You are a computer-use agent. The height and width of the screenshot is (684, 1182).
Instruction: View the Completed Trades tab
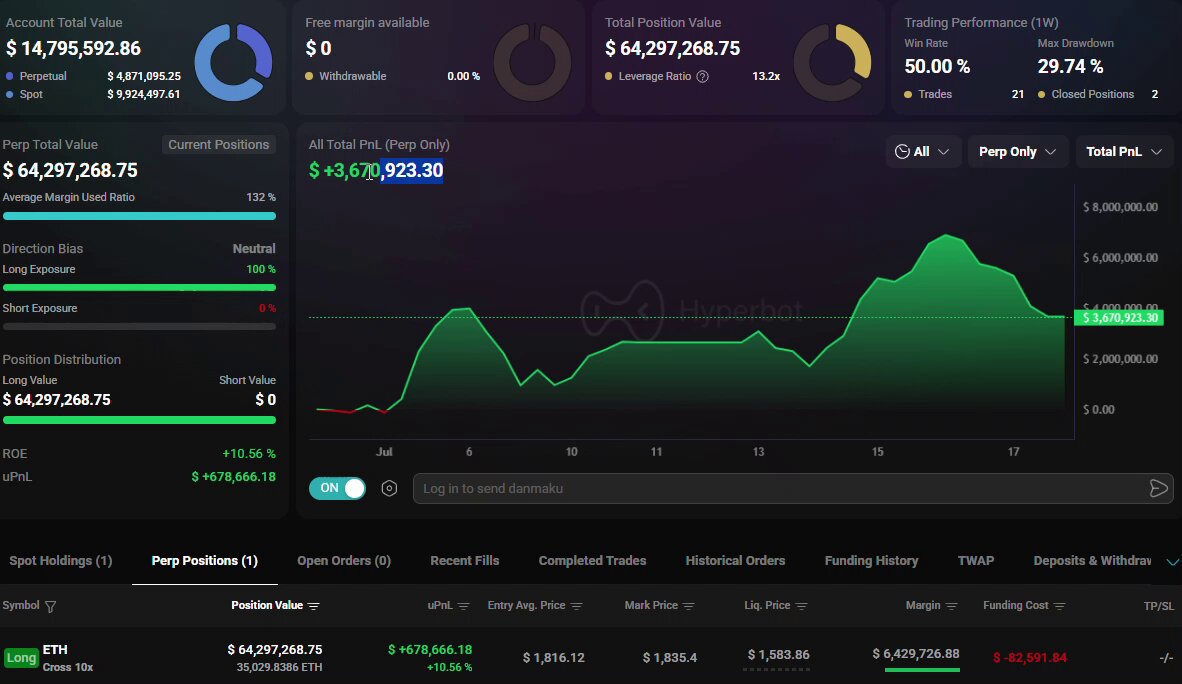click(592, 560)
